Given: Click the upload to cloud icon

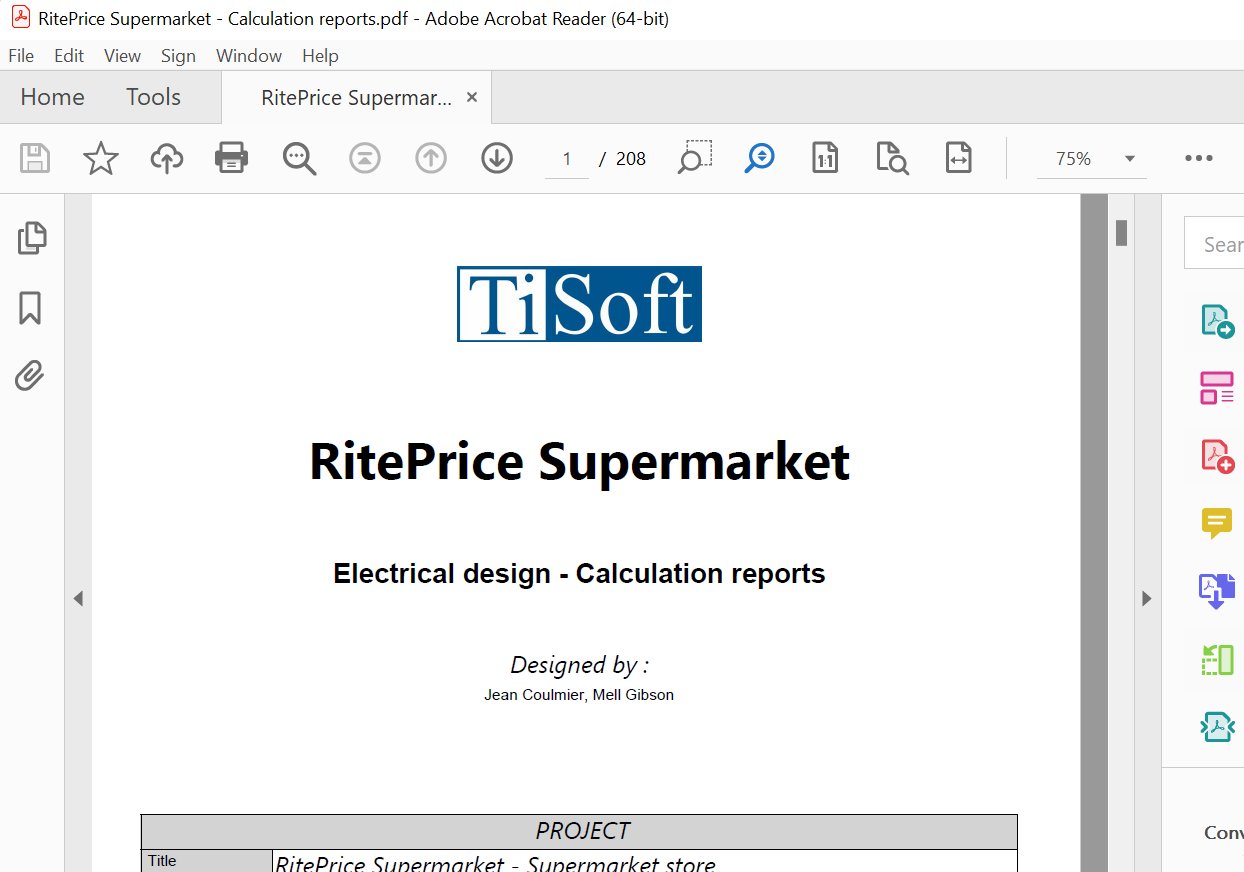Looking at the screenshot, I should click(x=167, y=158).
